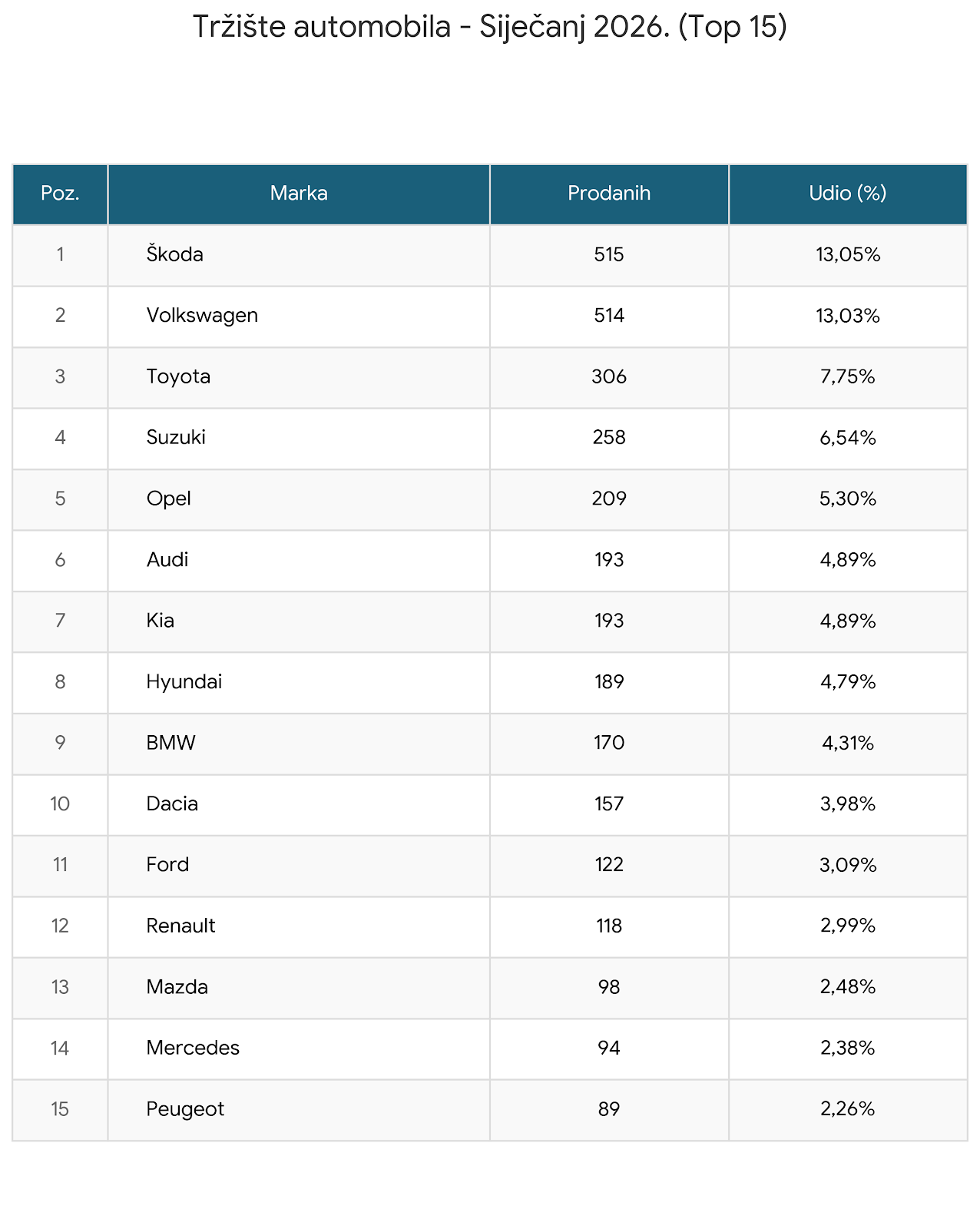Click the BMW brand cell

tap(171, 743)
